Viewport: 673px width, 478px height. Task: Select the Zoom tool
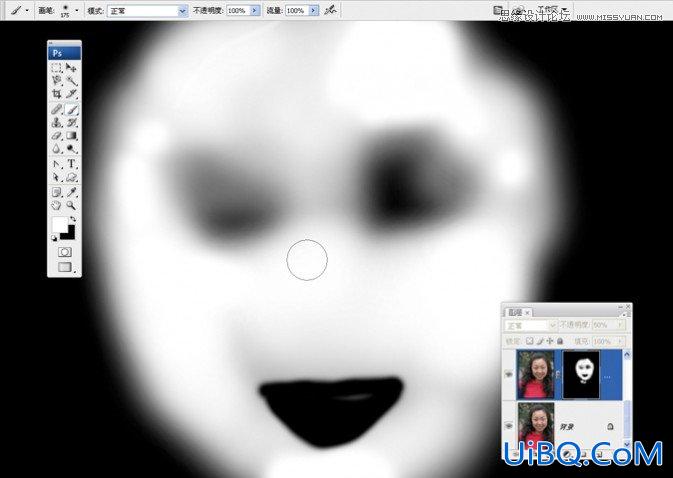tap(71, 206)
